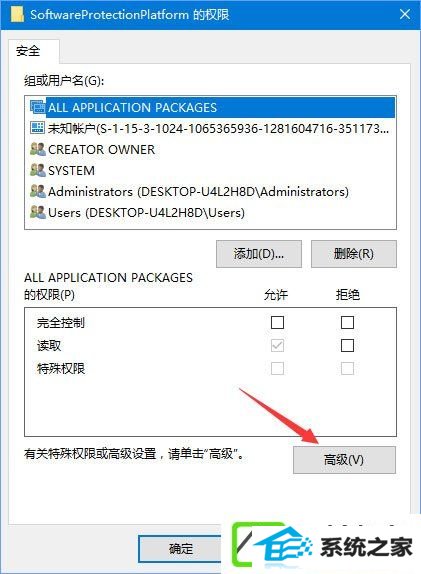Tick the deny checkbox for 读取
This screenshot has height=574, width=421.
tap(347, 345)
